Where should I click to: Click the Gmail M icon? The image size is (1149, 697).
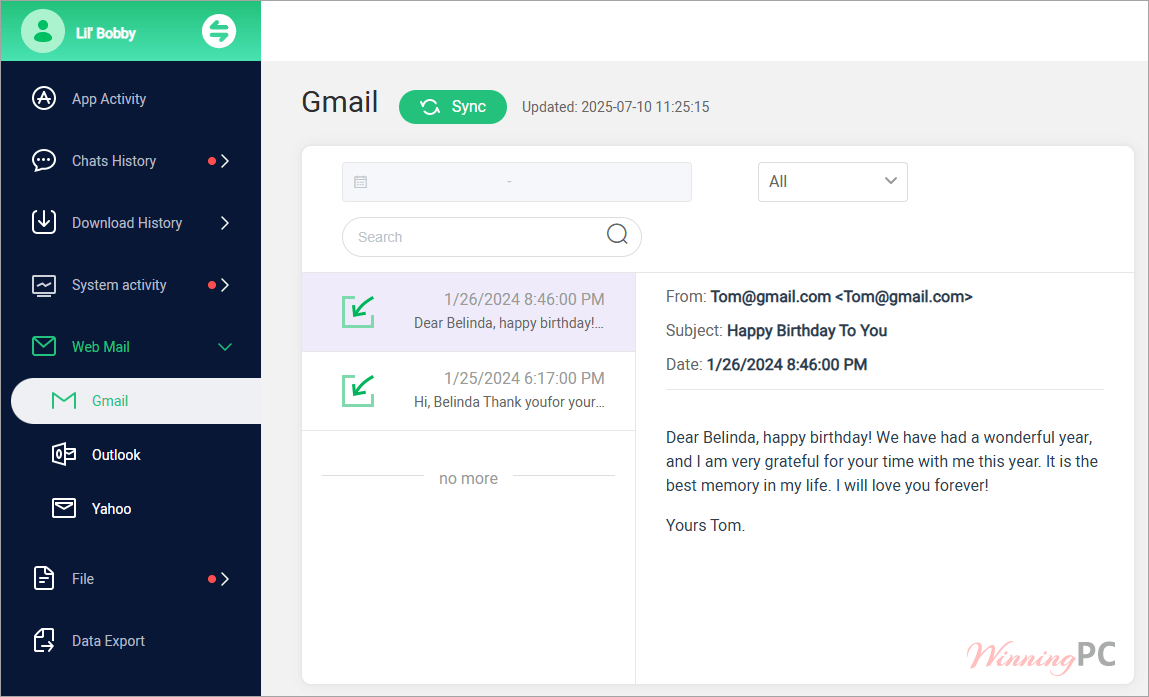pos(64,400)
